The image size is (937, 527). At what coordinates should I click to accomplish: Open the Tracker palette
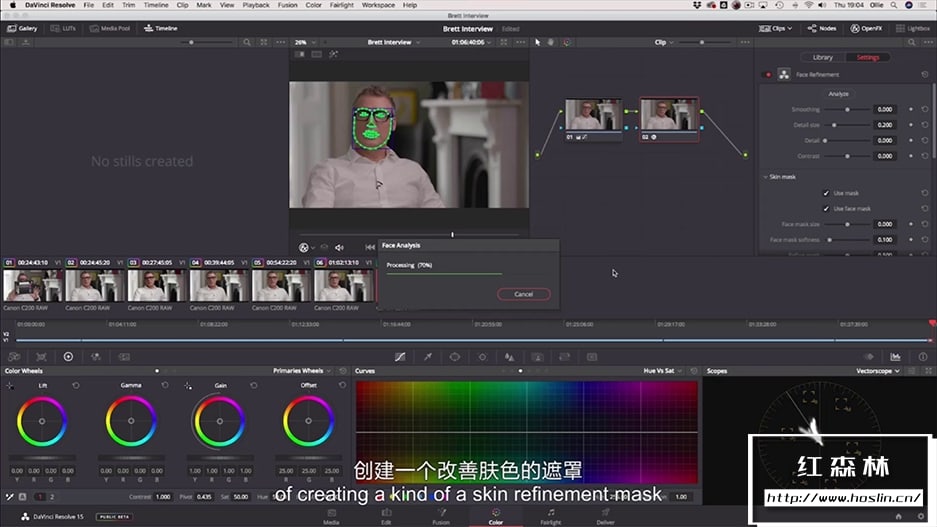(x=482, y=357)
